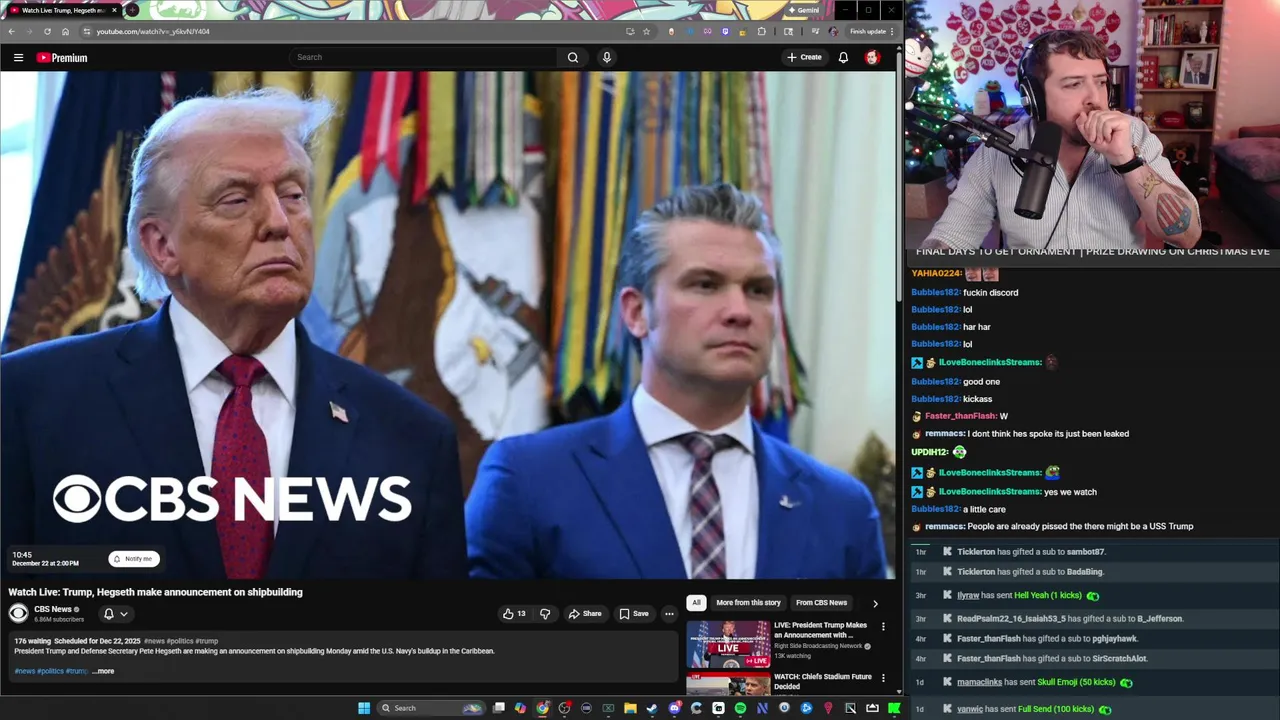Click ReadPsalm22 gifted sub to B_Jefferson
The image size is (1280, 720).
pos(1070,619)
